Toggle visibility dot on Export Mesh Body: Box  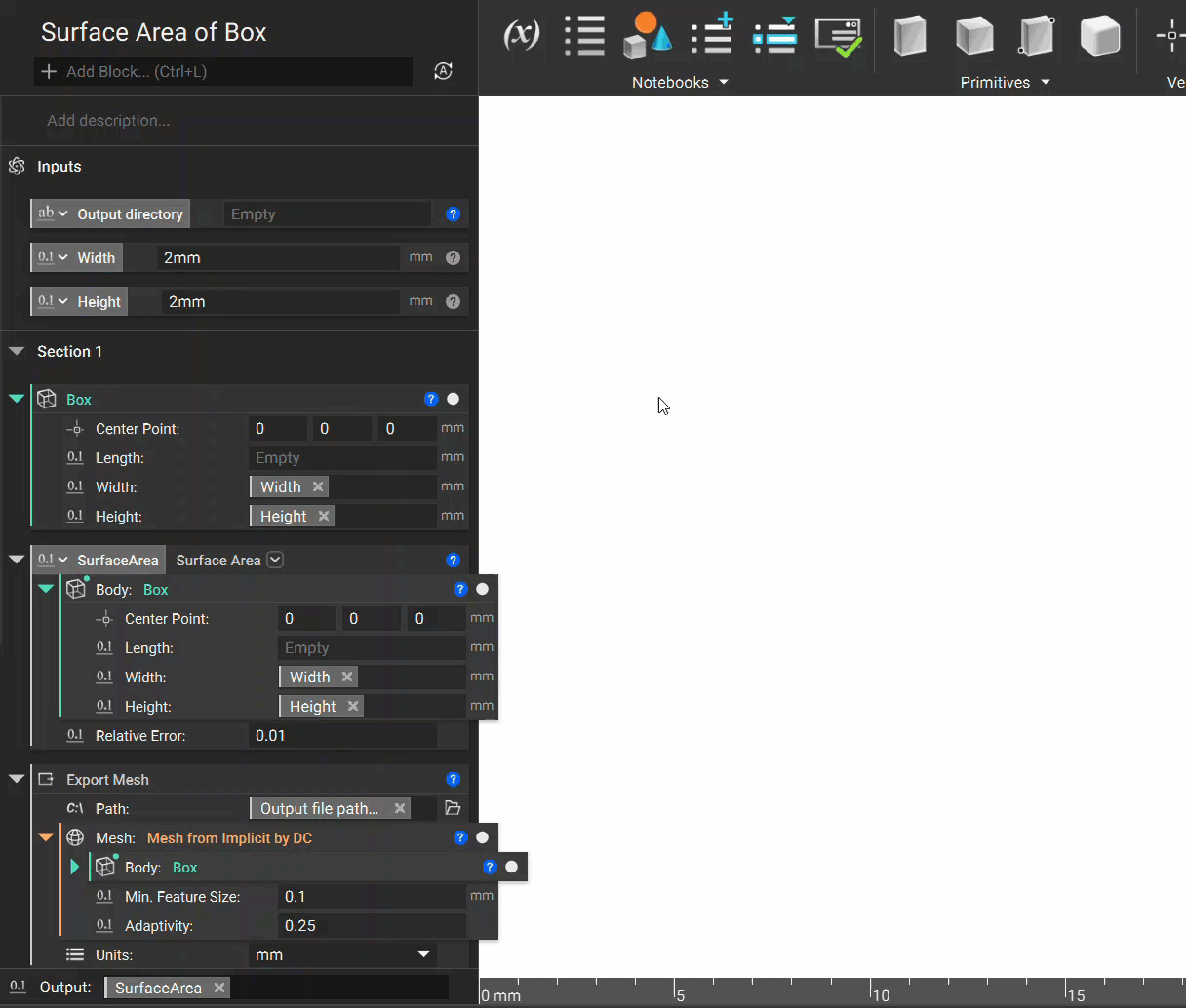tap(511, 867)
